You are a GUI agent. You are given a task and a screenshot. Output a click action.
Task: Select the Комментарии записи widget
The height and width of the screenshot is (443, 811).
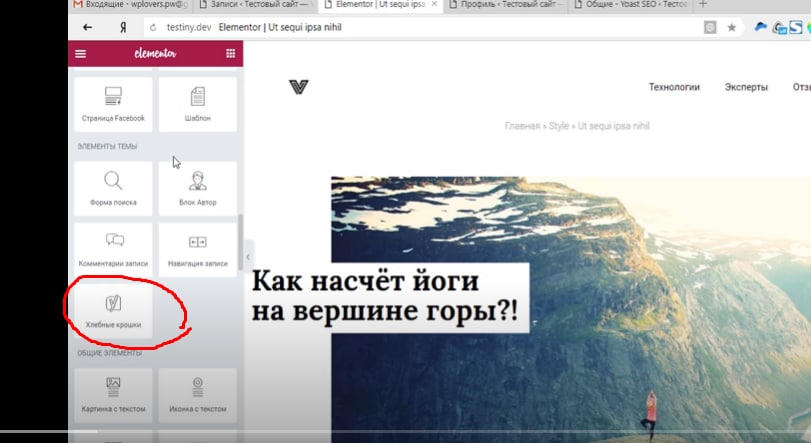tap(113, 250)
